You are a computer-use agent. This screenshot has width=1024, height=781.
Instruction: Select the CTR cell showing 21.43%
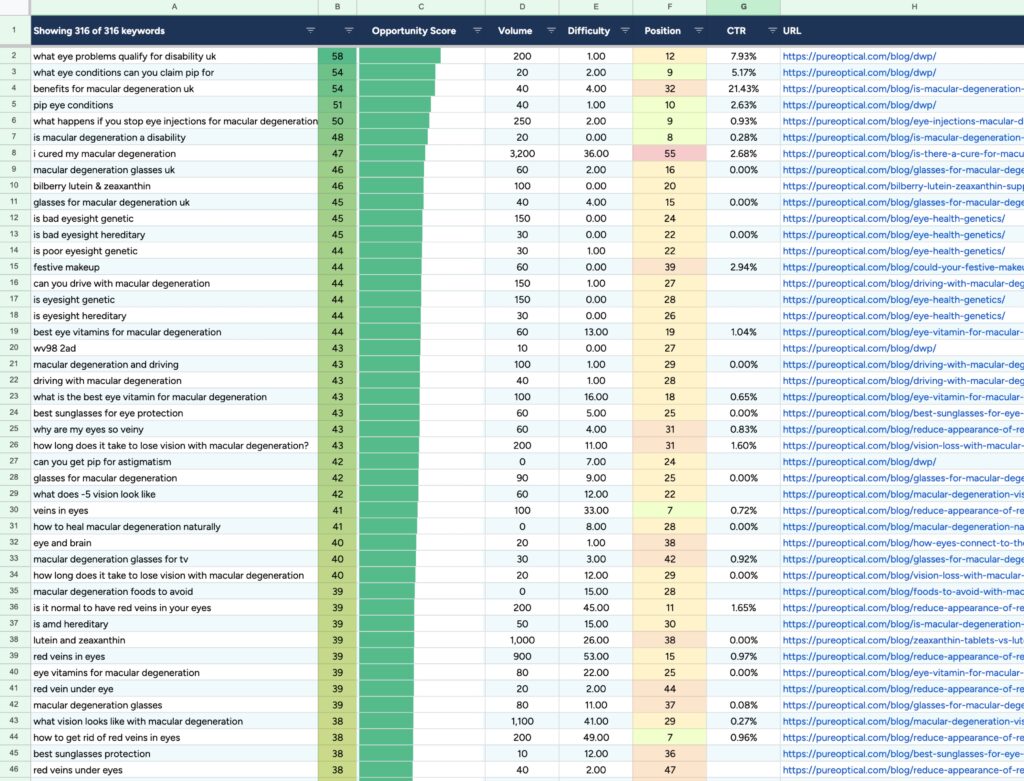(x=744, y=89)
